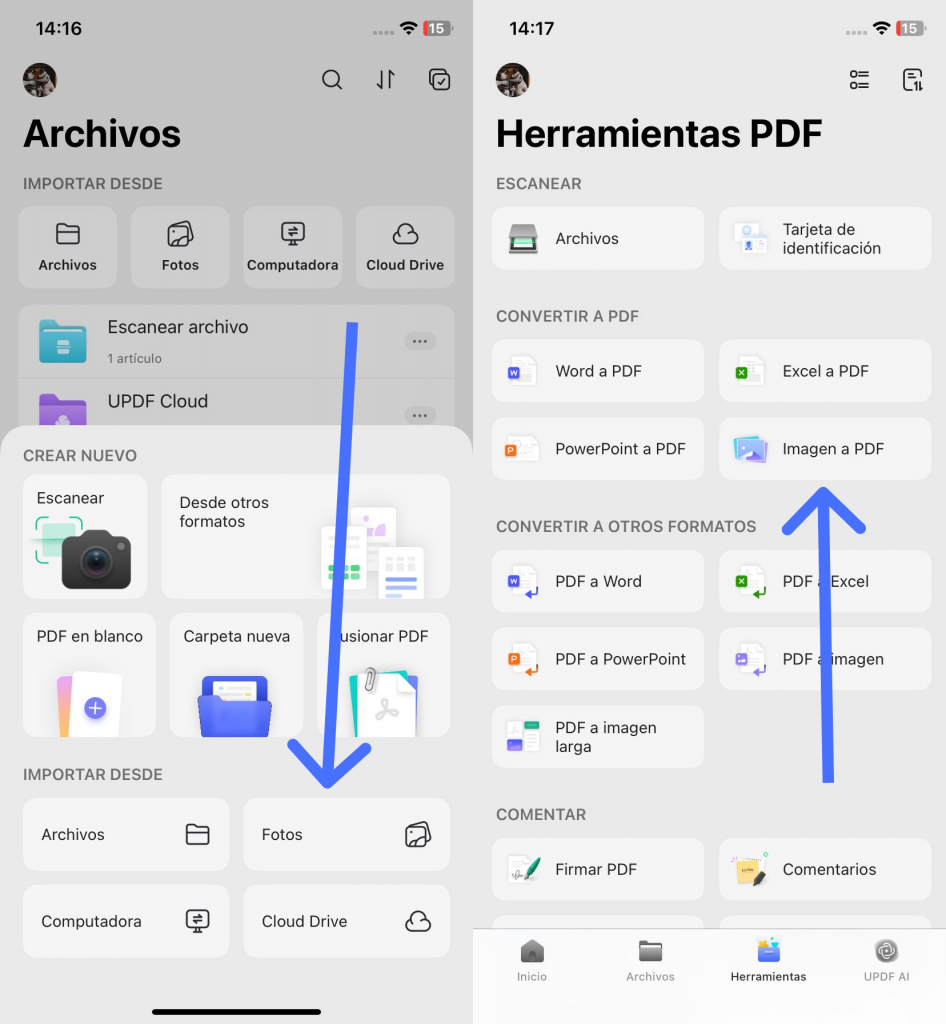Viewport: 946px width, 1024px height.
Task: Switch to the Archivos tab in bottom bar
Action: click(x=650, y=961)
